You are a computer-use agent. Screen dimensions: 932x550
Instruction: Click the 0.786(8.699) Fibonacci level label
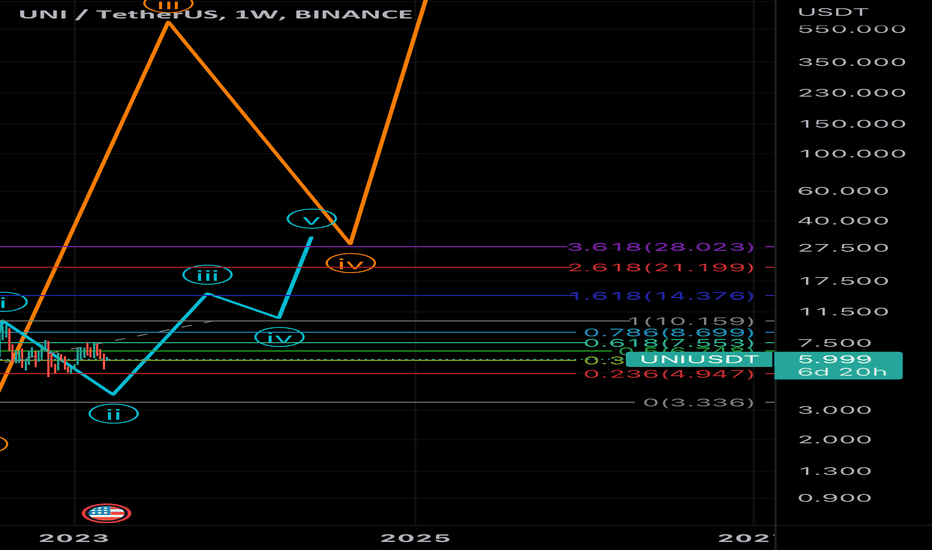tap(669, 332)
